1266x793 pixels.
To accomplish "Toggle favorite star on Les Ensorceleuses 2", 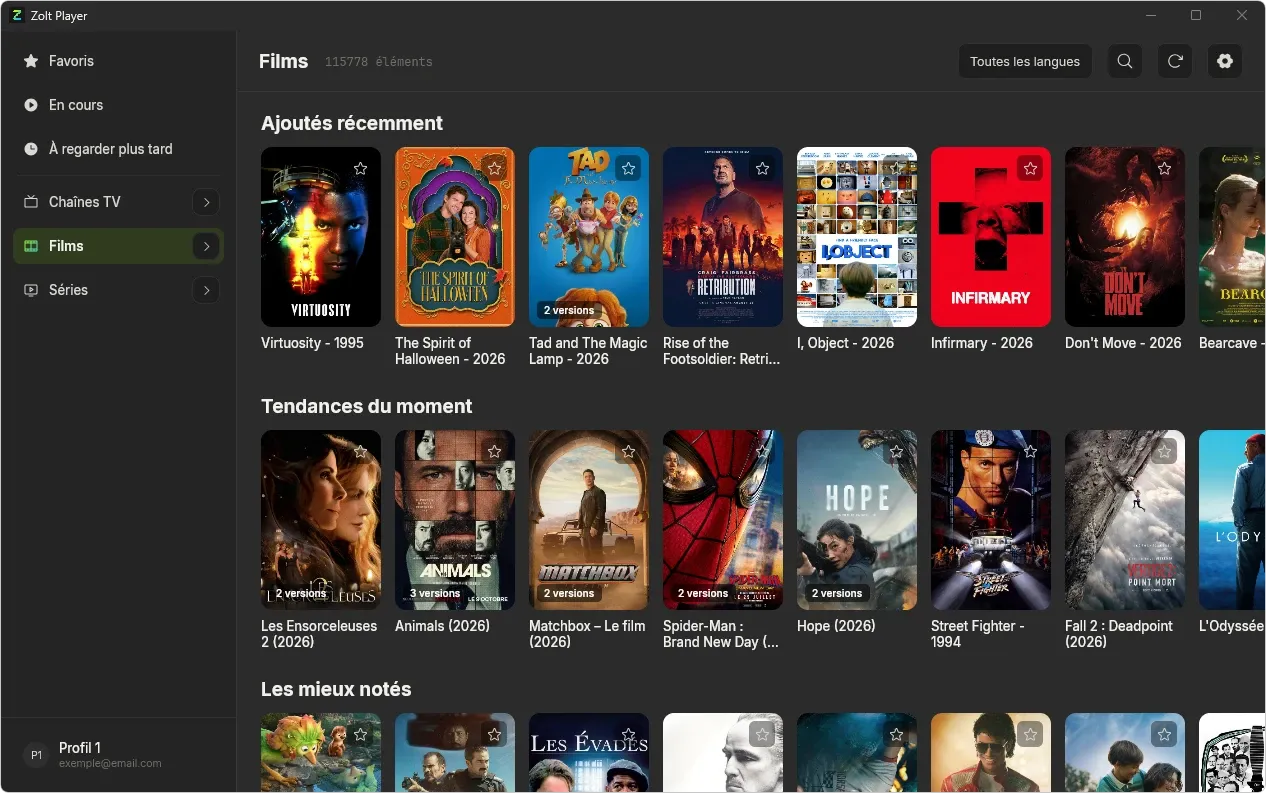I will click(361, 451).
